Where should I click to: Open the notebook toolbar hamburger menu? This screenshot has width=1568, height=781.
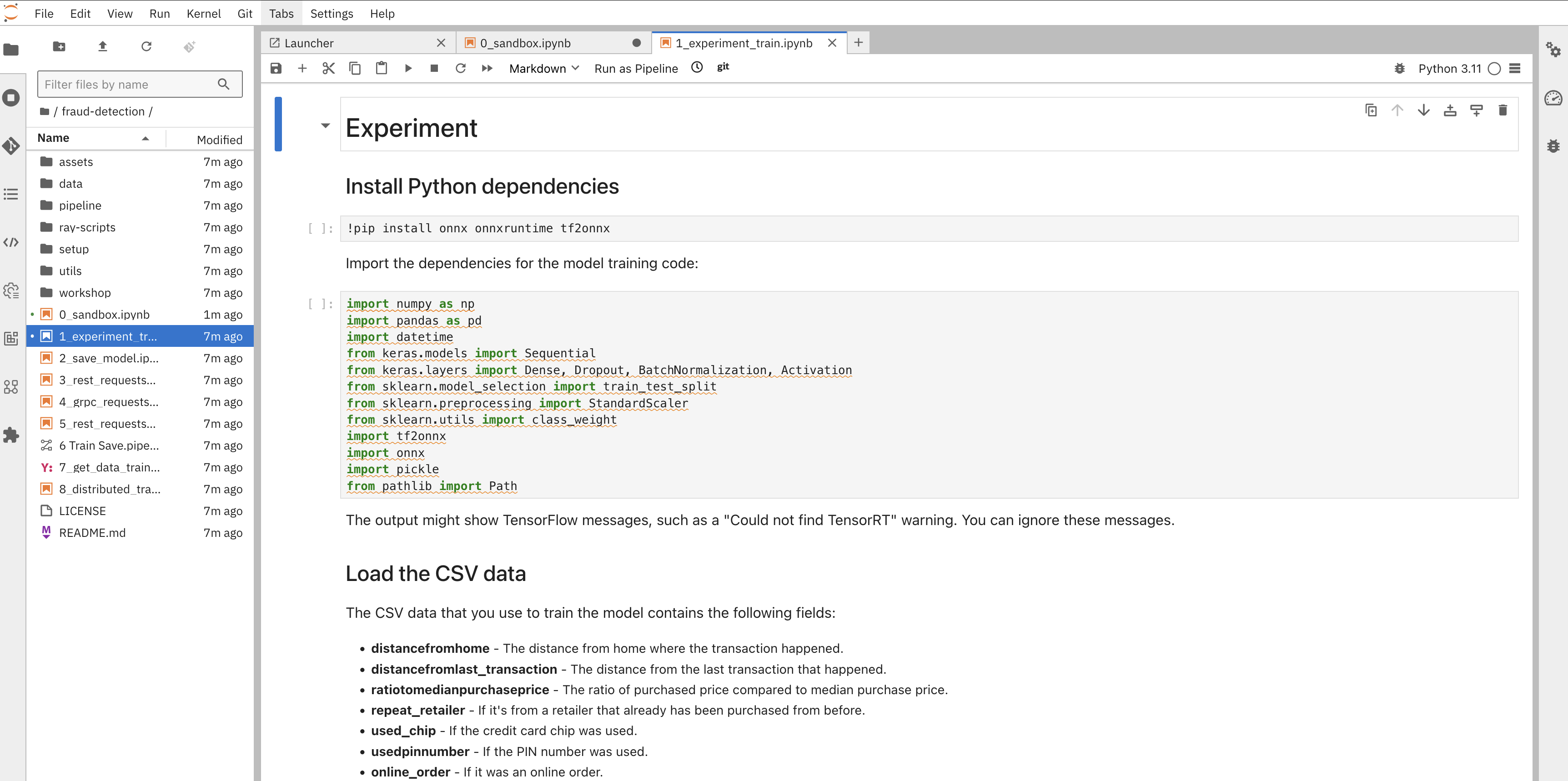[1515, 68]
